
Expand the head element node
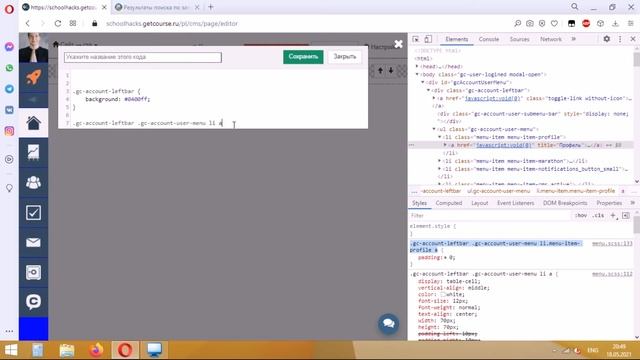(x=417, y=66)
